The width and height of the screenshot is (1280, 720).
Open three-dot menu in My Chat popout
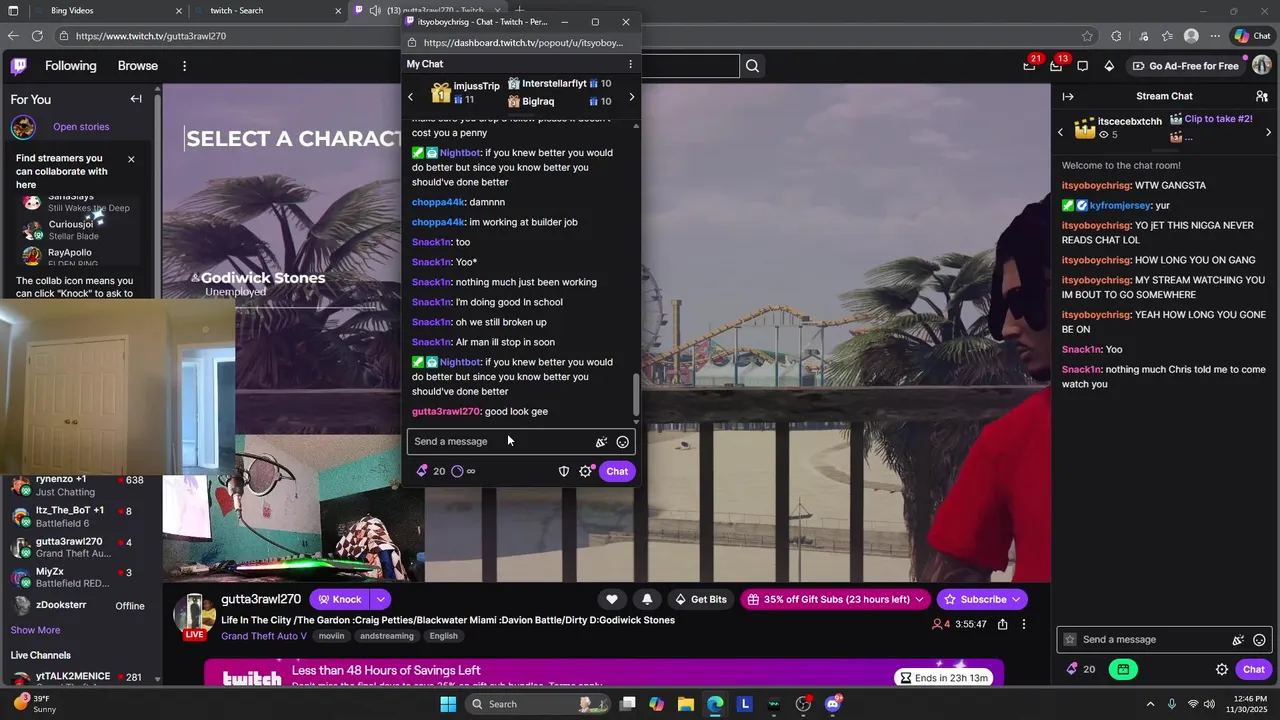pos(630,64)
